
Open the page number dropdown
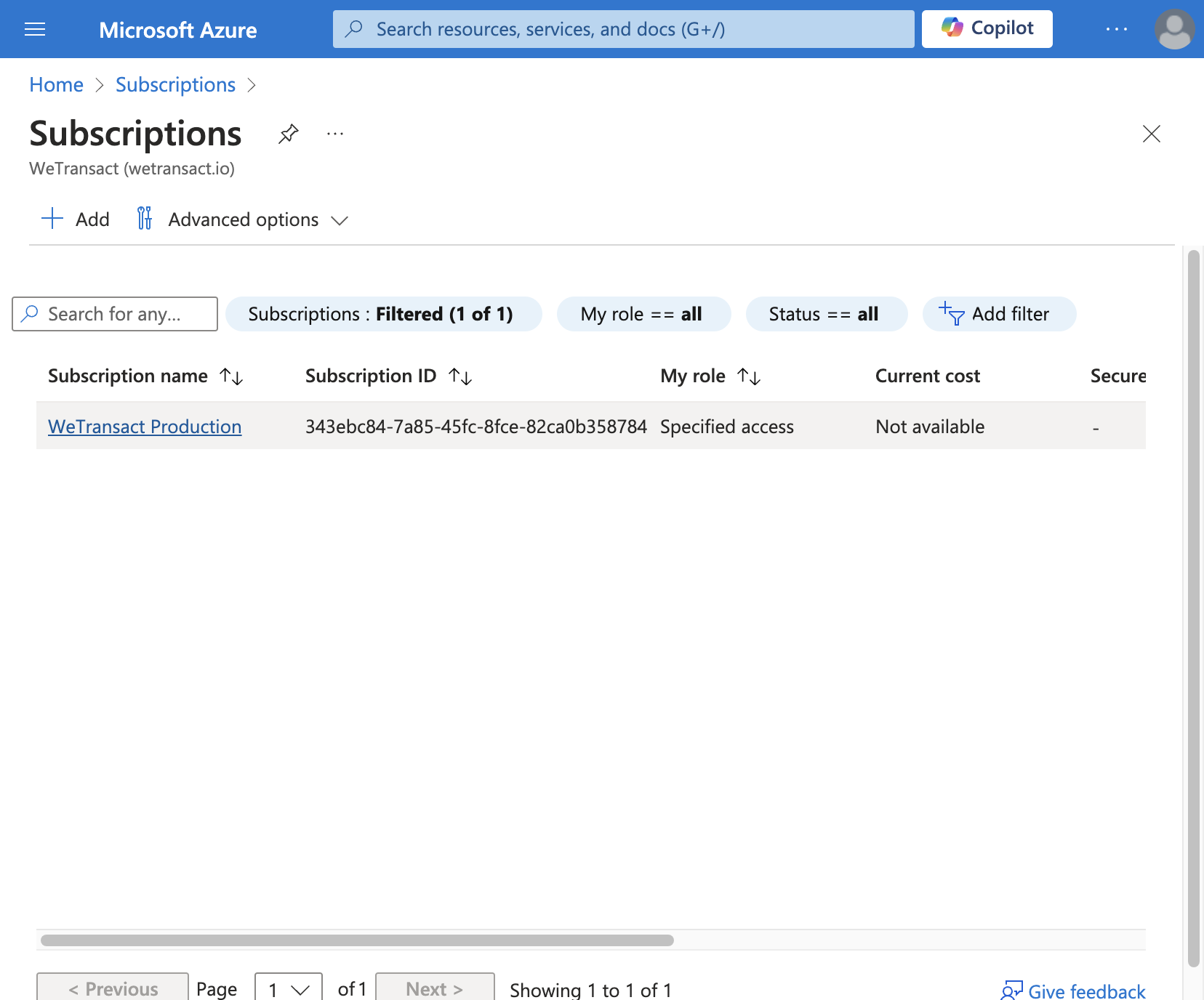pyautogui.click(x=289, y=988)
